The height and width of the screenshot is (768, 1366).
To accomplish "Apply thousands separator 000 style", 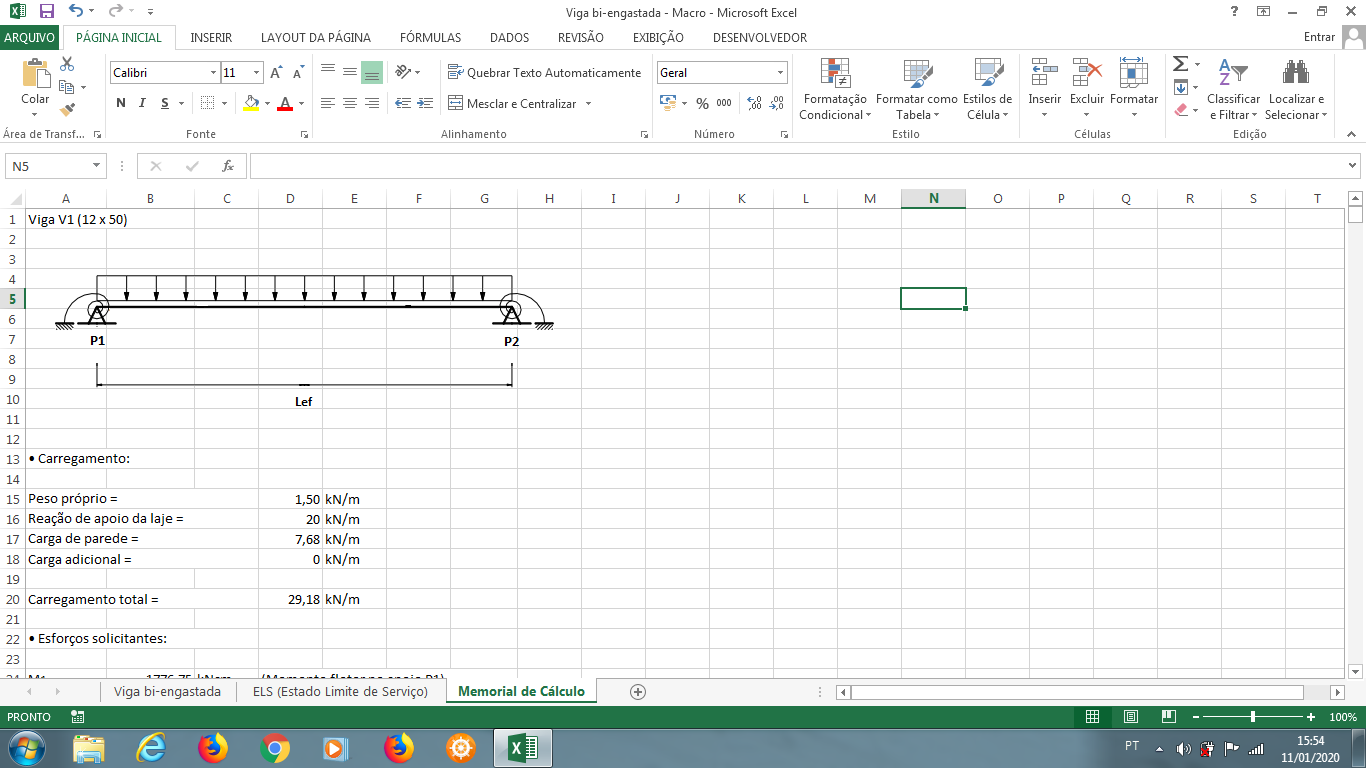I will click(x=724, y=103).
